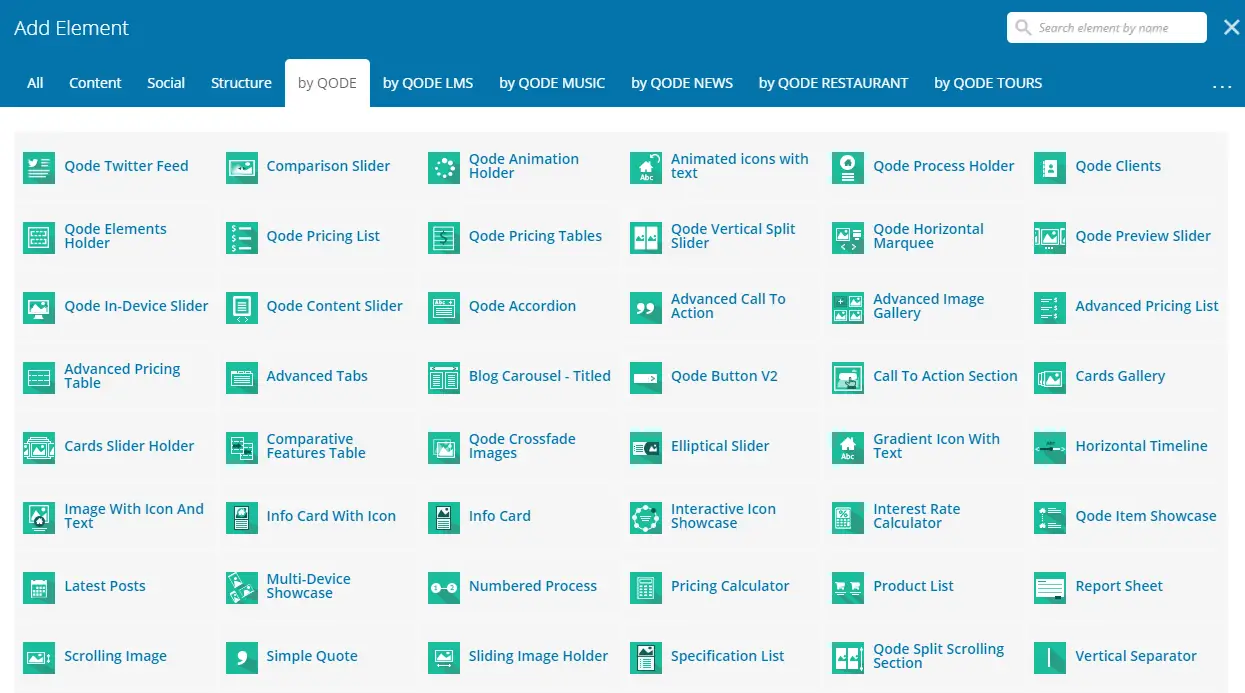Screen dimensions: 1245x693
Task: Open the by QODE NEWS tab
Action: tap(682, 83)
